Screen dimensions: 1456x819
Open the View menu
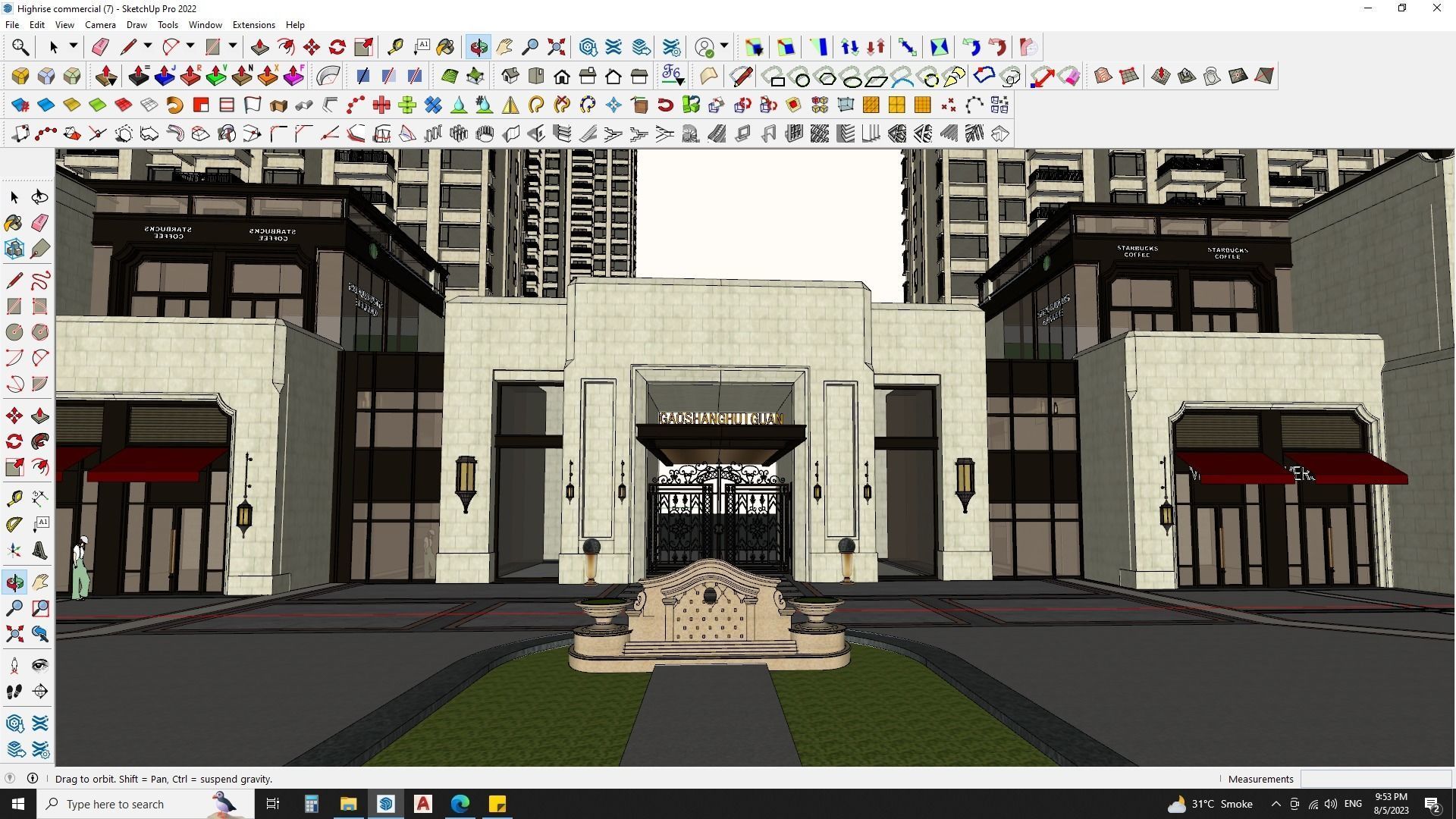pyautogui.click(x=64, y=25)
